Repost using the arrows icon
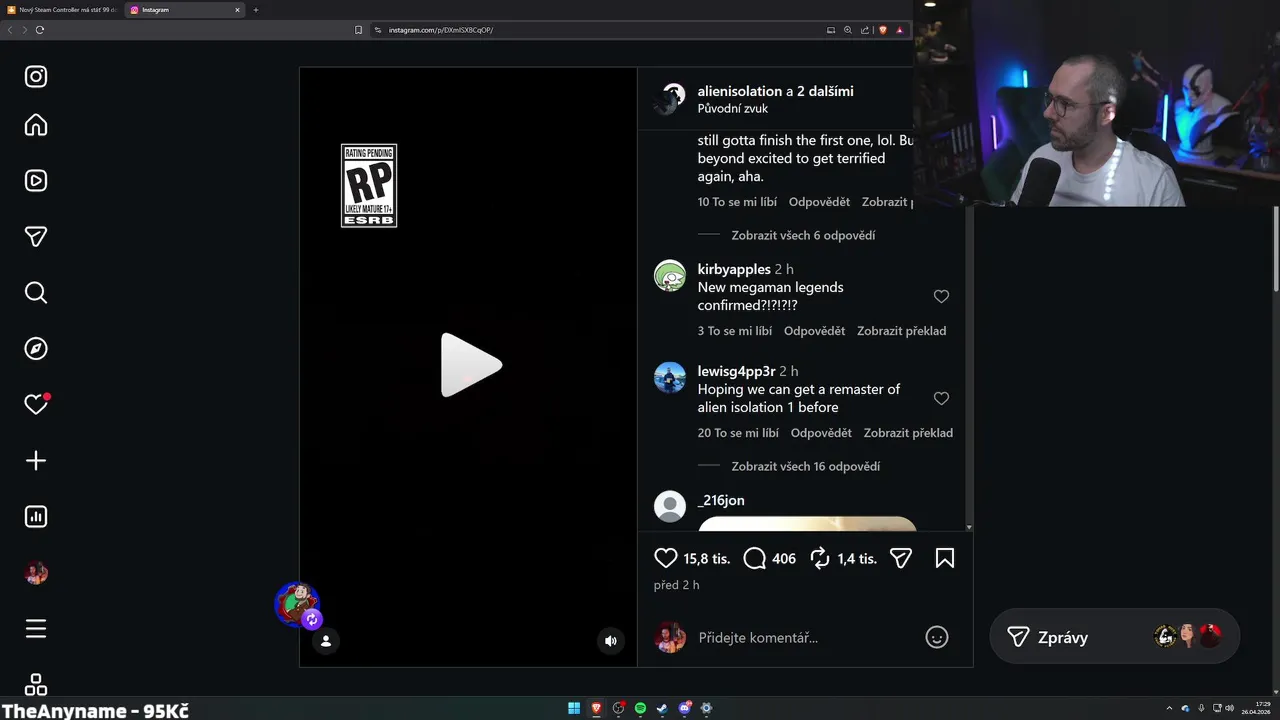 [820, 558]
